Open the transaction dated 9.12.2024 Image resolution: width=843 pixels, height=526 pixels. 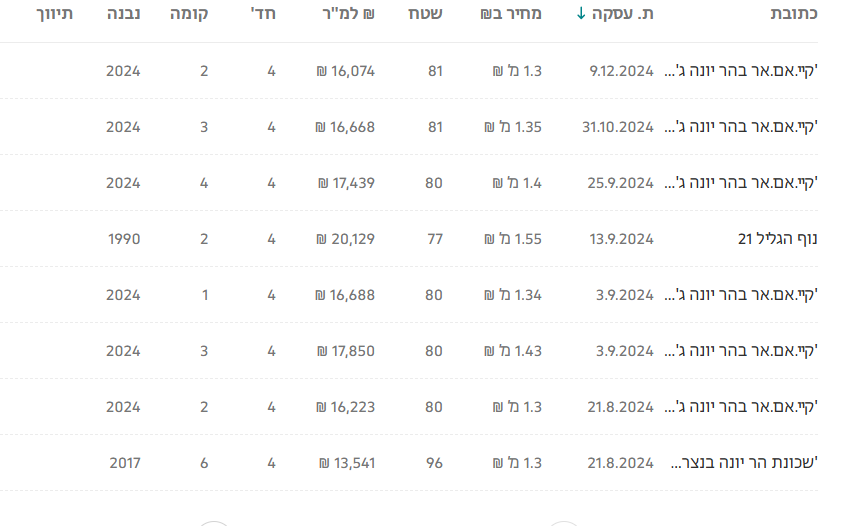[621, 71]
